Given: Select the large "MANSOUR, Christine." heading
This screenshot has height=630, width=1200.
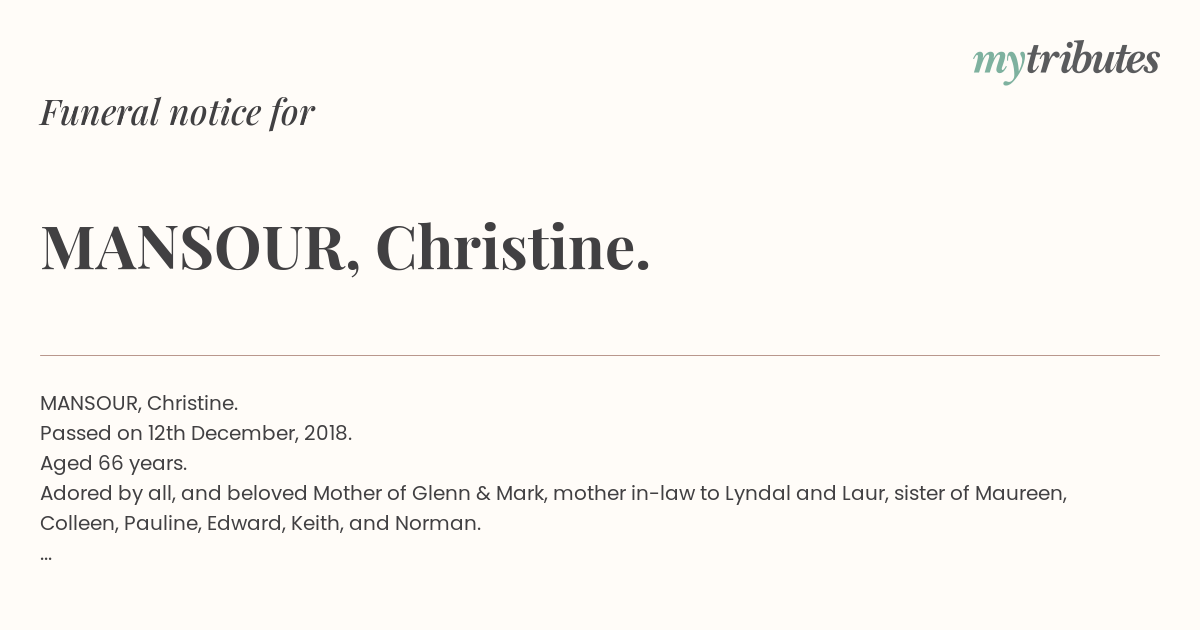Looking at the screenshot, I should point(345,247).
